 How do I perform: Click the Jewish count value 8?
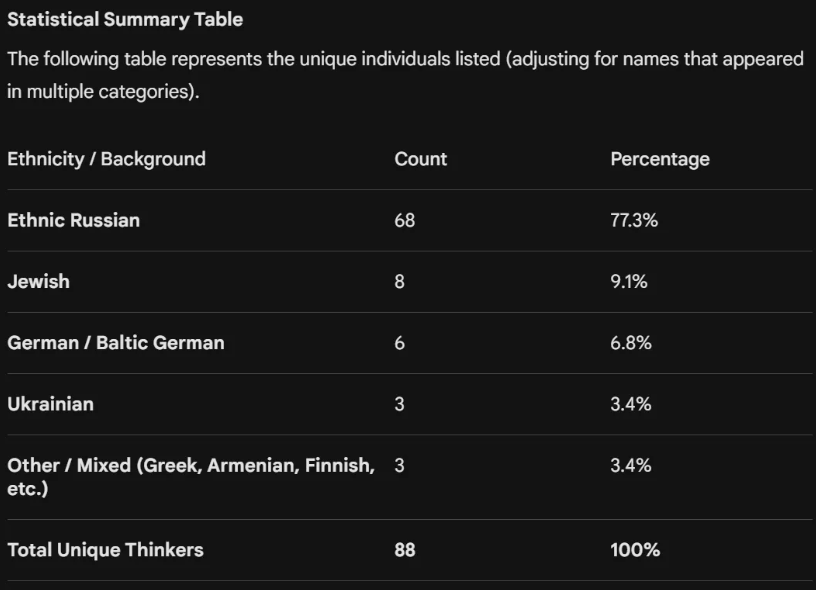(x=399, y=281)
